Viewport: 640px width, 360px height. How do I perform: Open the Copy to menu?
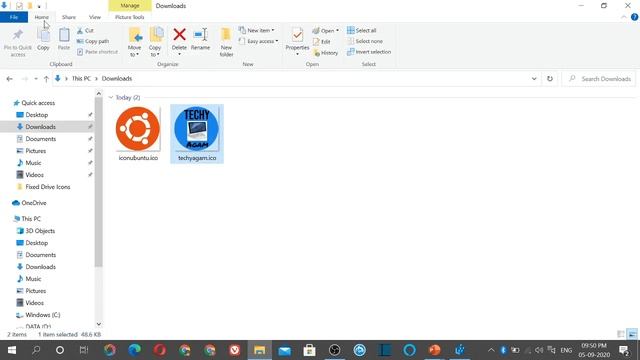(x=156, y=42)
